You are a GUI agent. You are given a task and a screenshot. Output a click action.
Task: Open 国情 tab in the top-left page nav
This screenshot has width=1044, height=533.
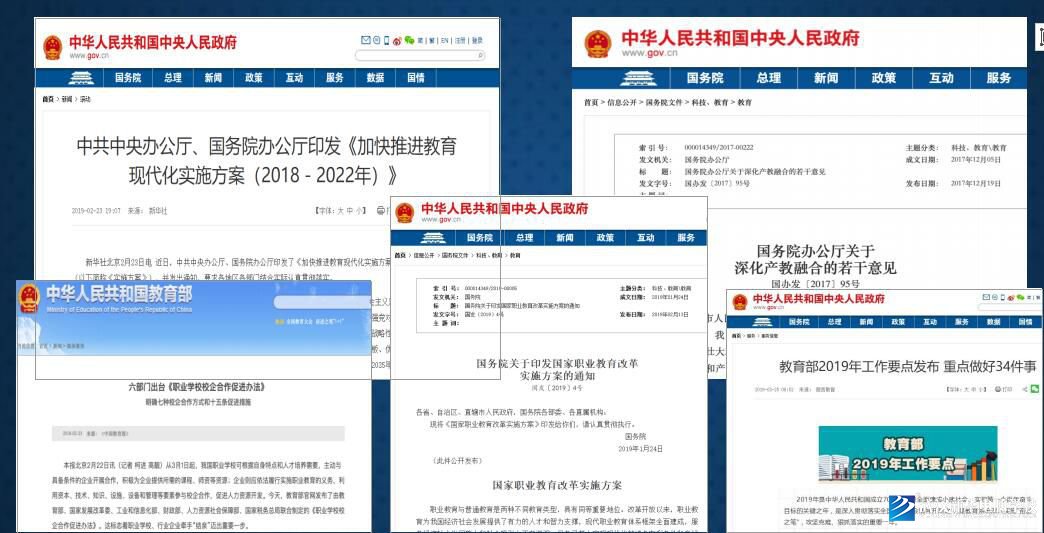point(415,78)
